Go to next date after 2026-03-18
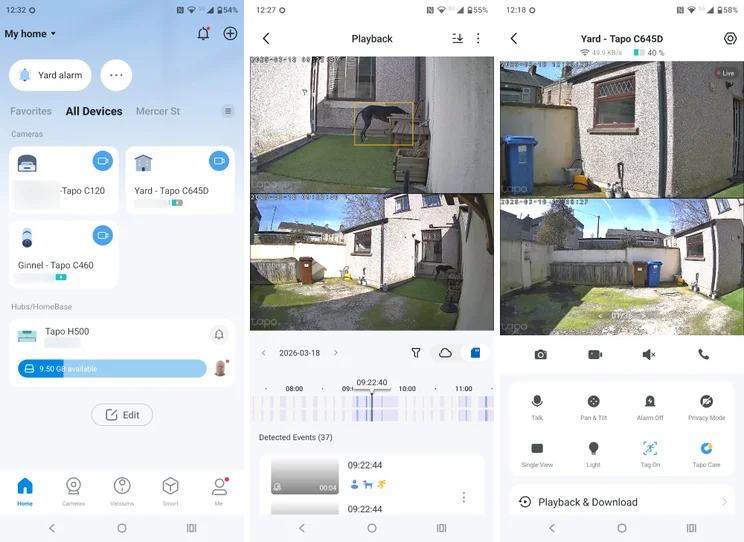744x542 pixels. pyautogui.click(x=335, y=353)
